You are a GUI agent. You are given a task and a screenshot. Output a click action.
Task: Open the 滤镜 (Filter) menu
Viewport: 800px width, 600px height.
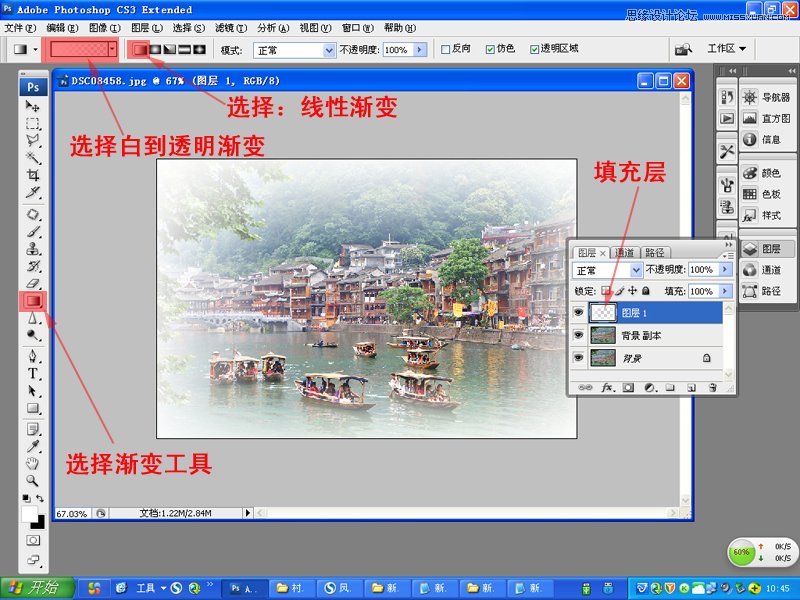click(228, 27)
